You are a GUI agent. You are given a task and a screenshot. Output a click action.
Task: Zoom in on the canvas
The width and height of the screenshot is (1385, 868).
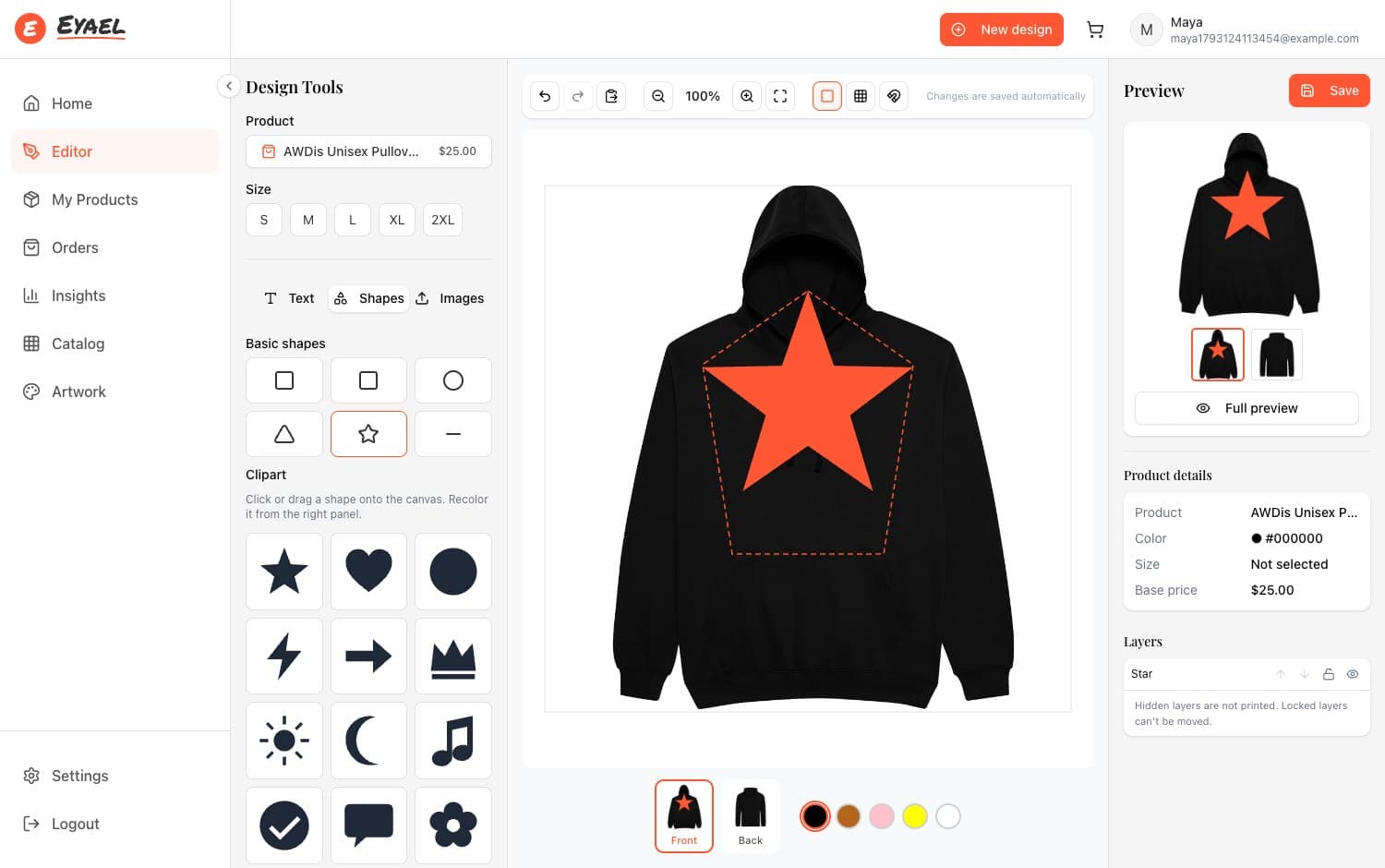coord(747,96)
